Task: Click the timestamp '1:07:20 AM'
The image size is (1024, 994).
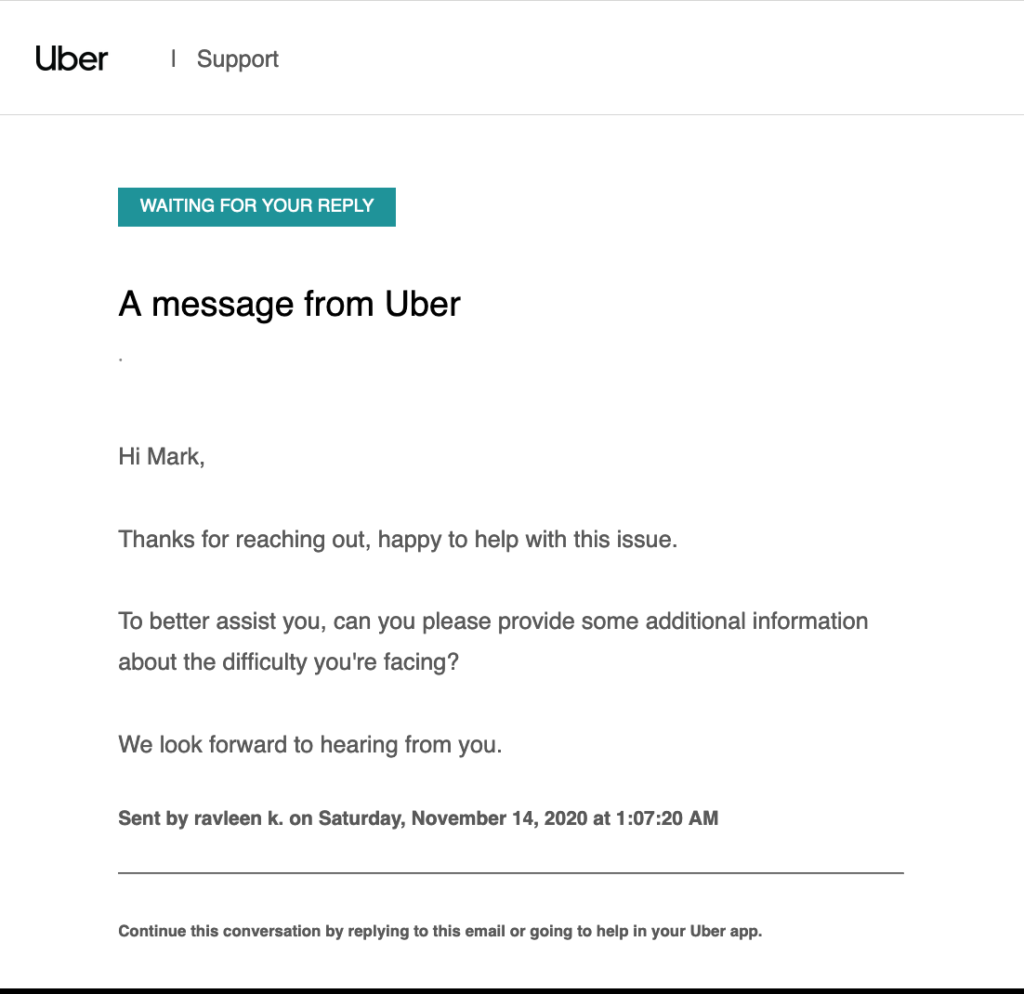Action: pos(665,818)
